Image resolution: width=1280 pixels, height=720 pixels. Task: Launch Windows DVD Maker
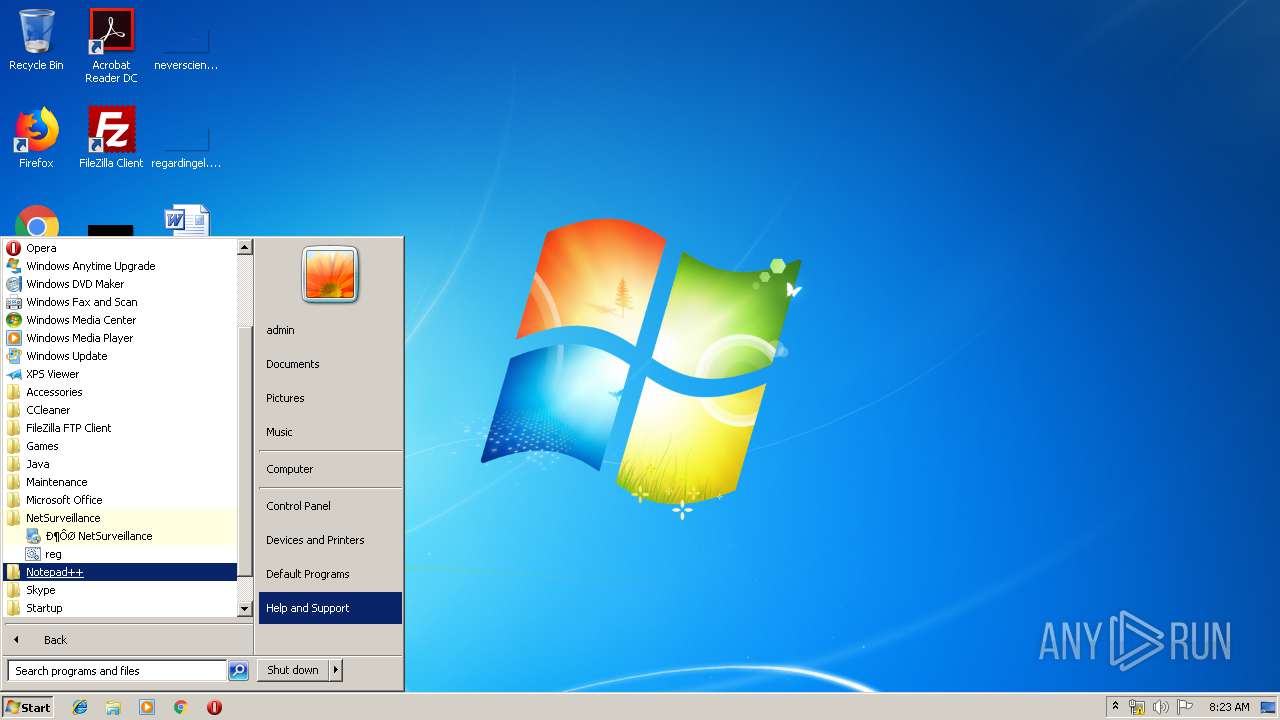click(120, 284)
